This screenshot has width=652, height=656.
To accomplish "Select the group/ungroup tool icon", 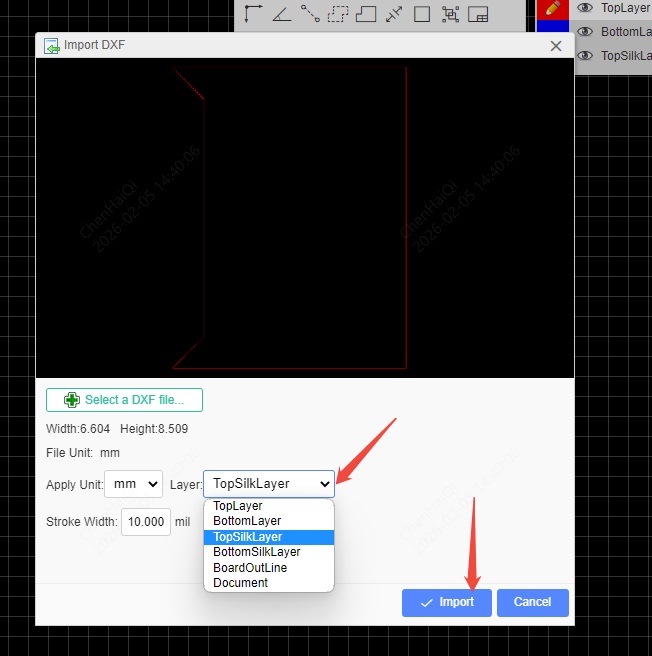I will click(x=450, y=14).
